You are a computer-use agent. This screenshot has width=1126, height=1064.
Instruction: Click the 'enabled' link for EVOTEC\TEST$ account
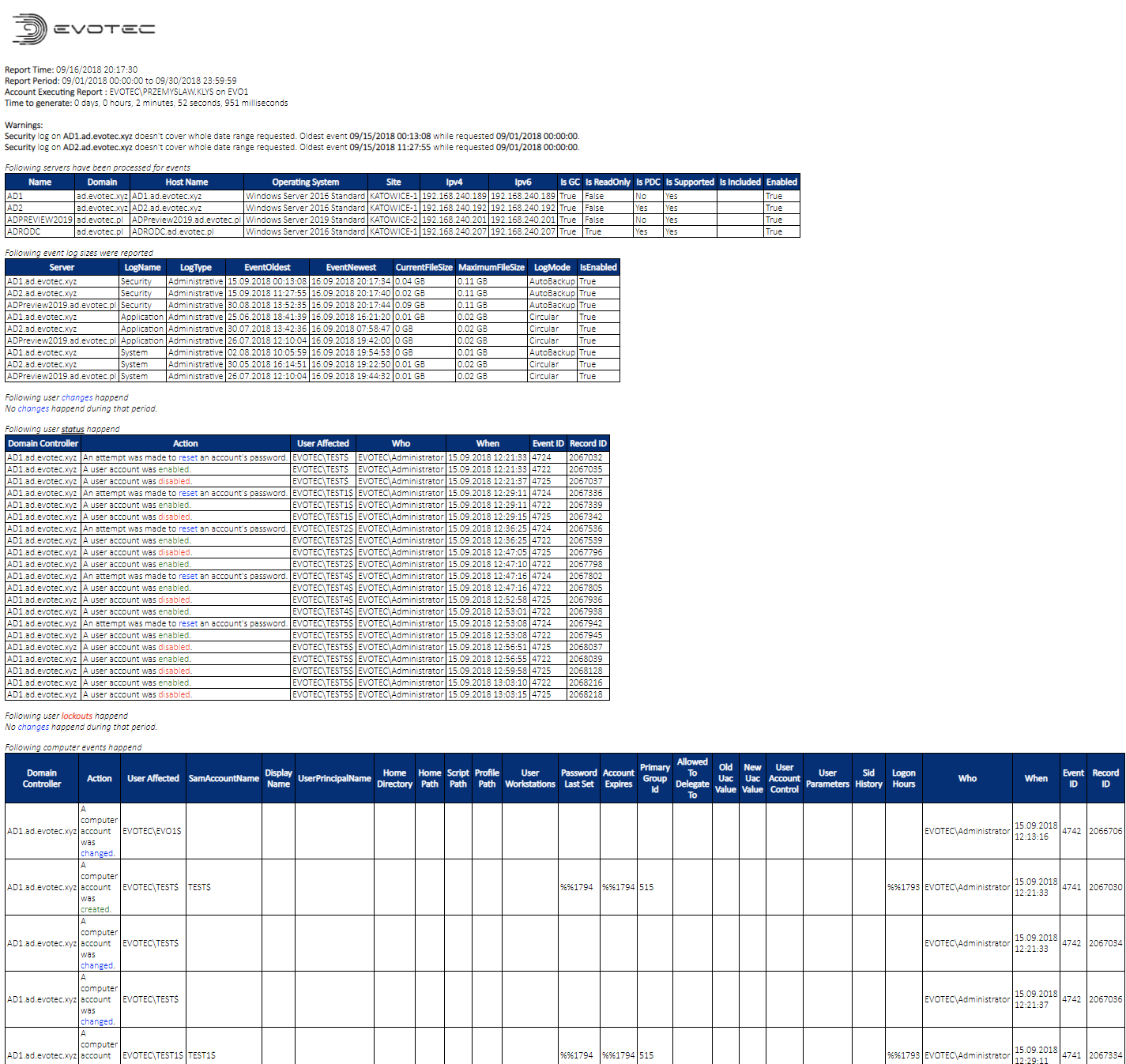[173, 469]
